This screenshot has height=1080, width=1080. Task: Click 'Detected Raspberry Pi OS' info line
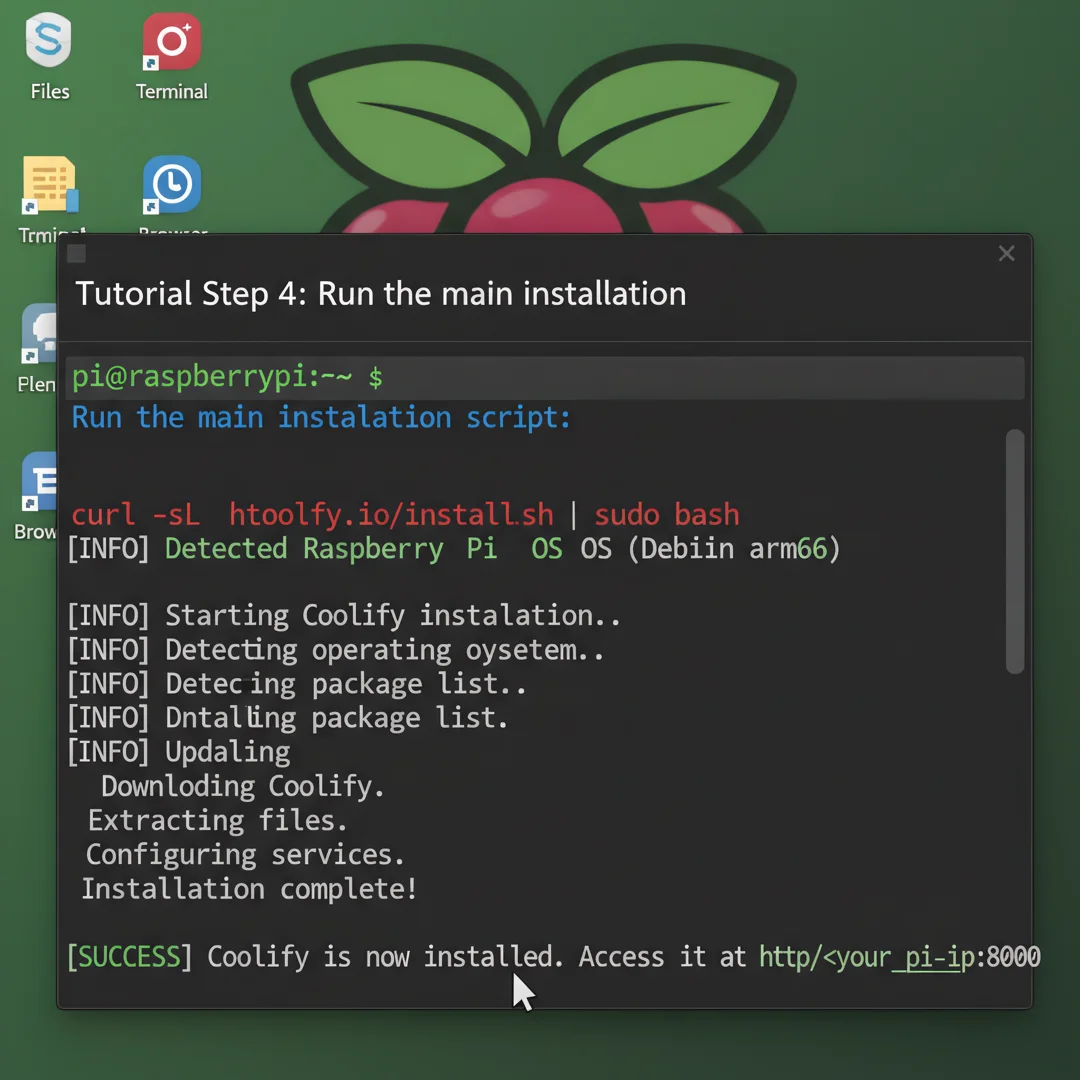click(454, 549)
